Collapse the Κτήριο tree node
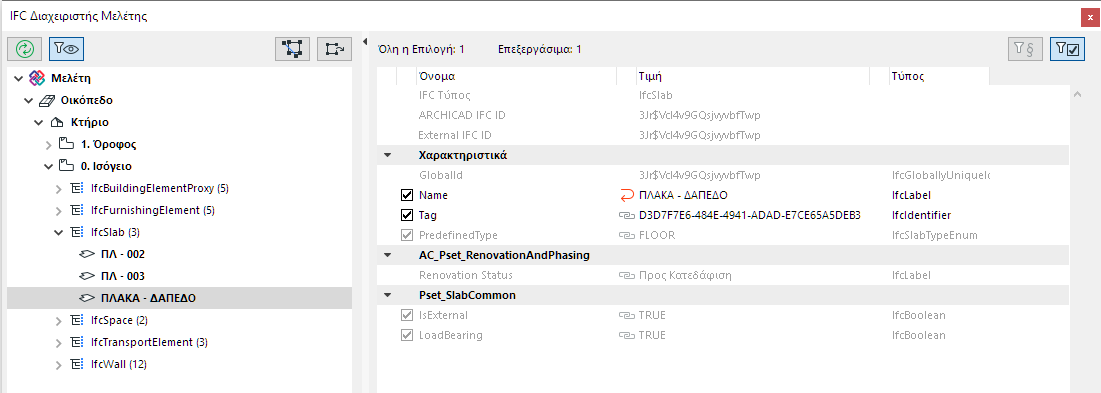 [39, 122]
